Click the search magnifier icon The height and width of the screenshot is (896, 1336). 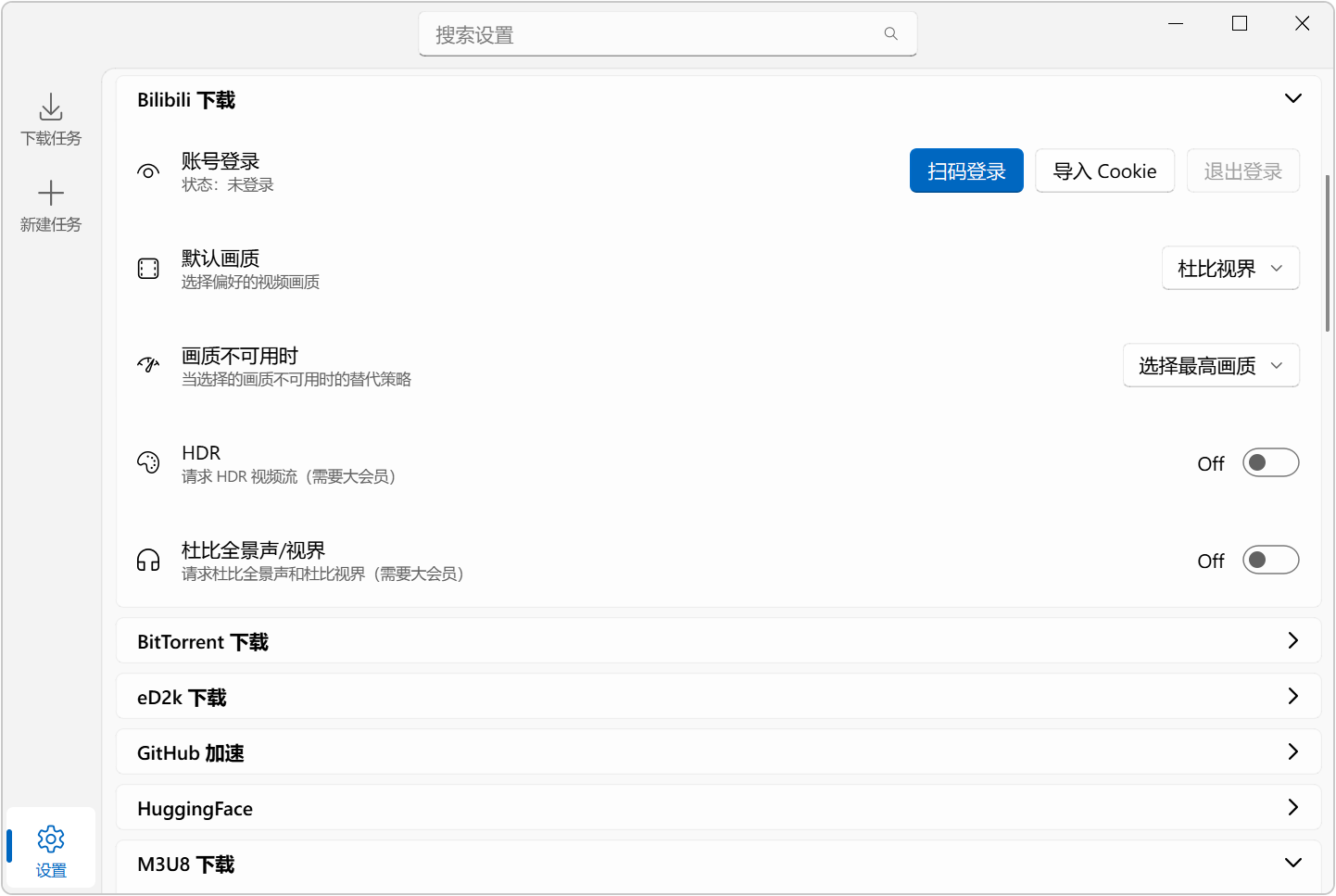click(891, 34)
